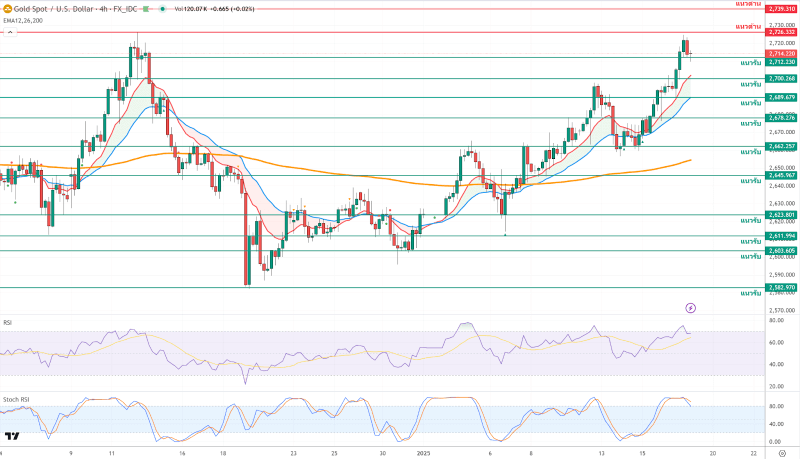Select the Stoch RSI pane label
Screen dimensions: 800x459
[x=14, y=399]
